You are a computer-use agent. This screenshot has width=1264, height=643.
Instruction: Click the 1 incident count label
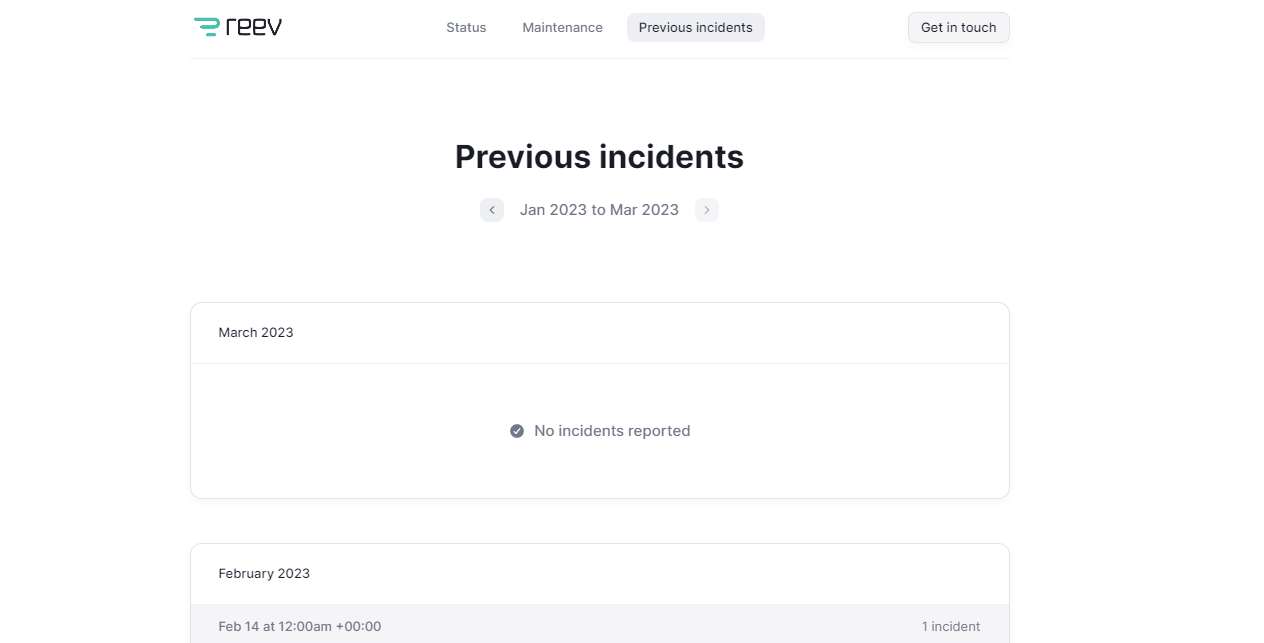[950, 627]
